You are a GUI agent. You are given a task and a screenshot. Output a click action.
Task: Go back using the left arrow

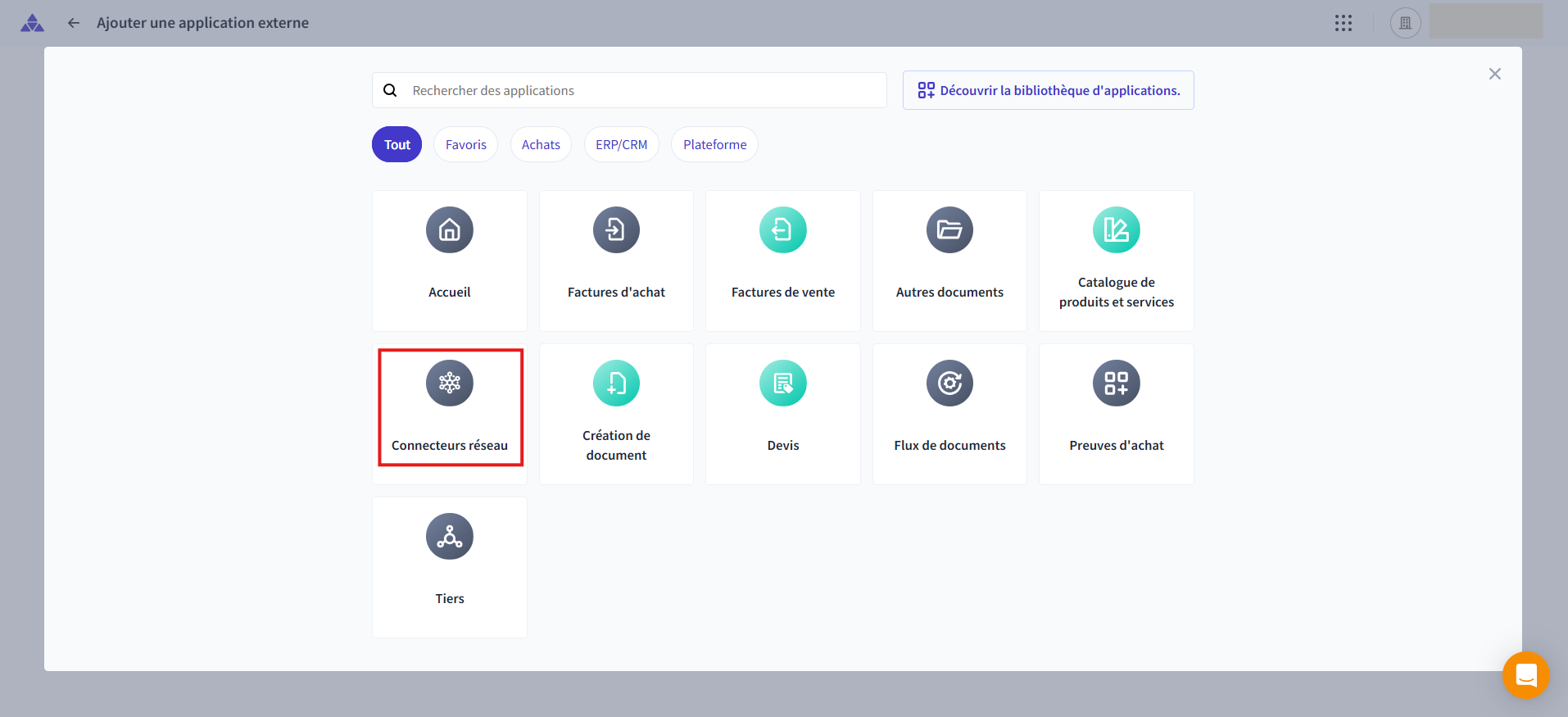[x=74, y=23]
